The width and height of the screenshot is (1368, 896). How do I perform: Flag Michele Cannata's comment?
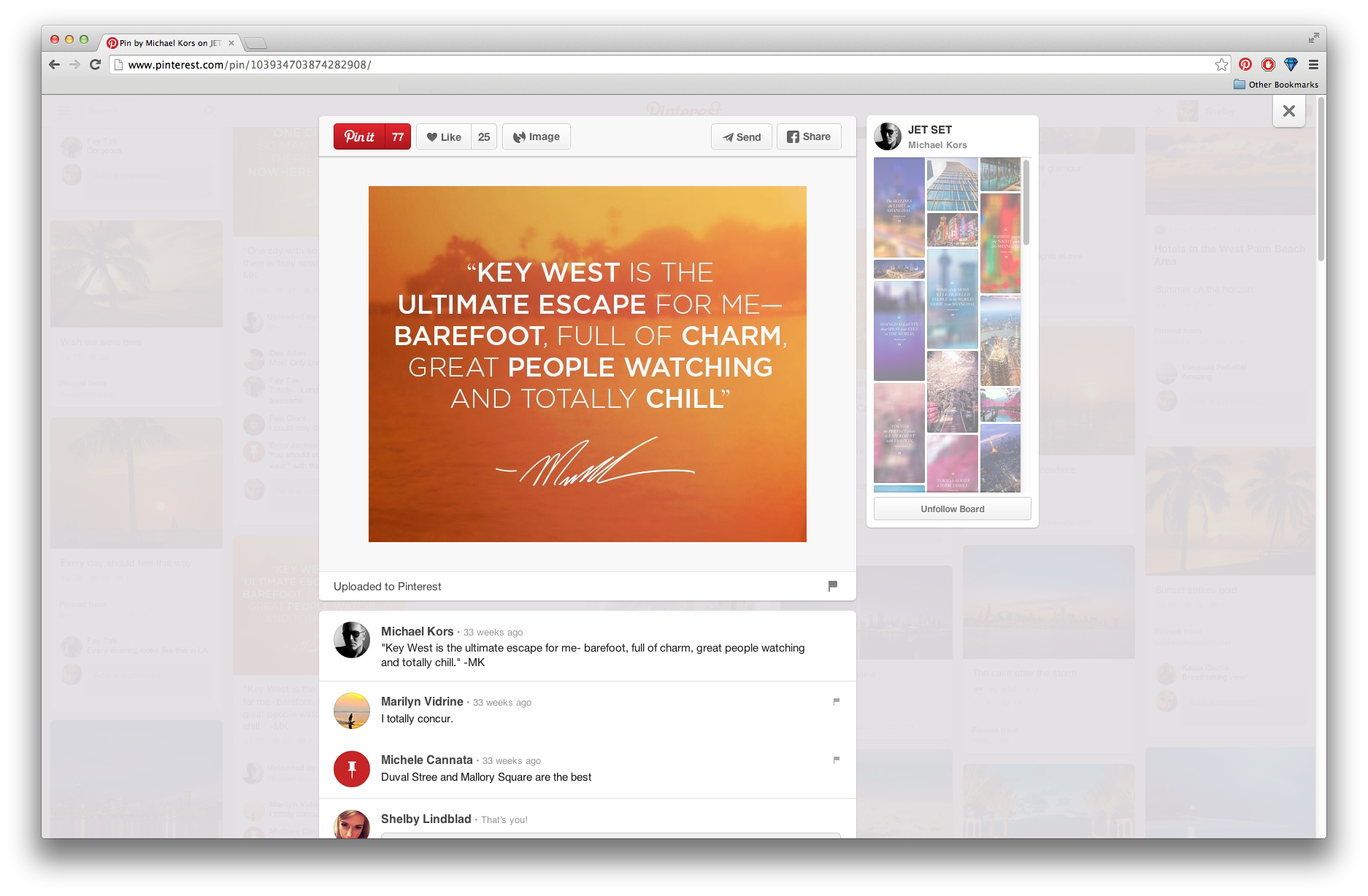click(837, 760)
